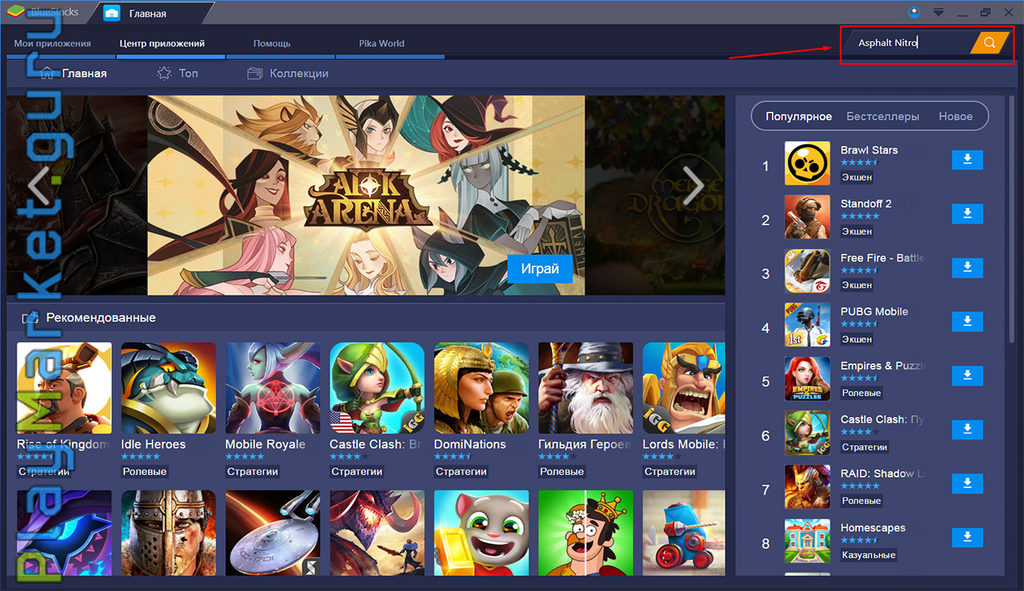
Task: Open the Топ section with star icon
Action: (178, 73)
